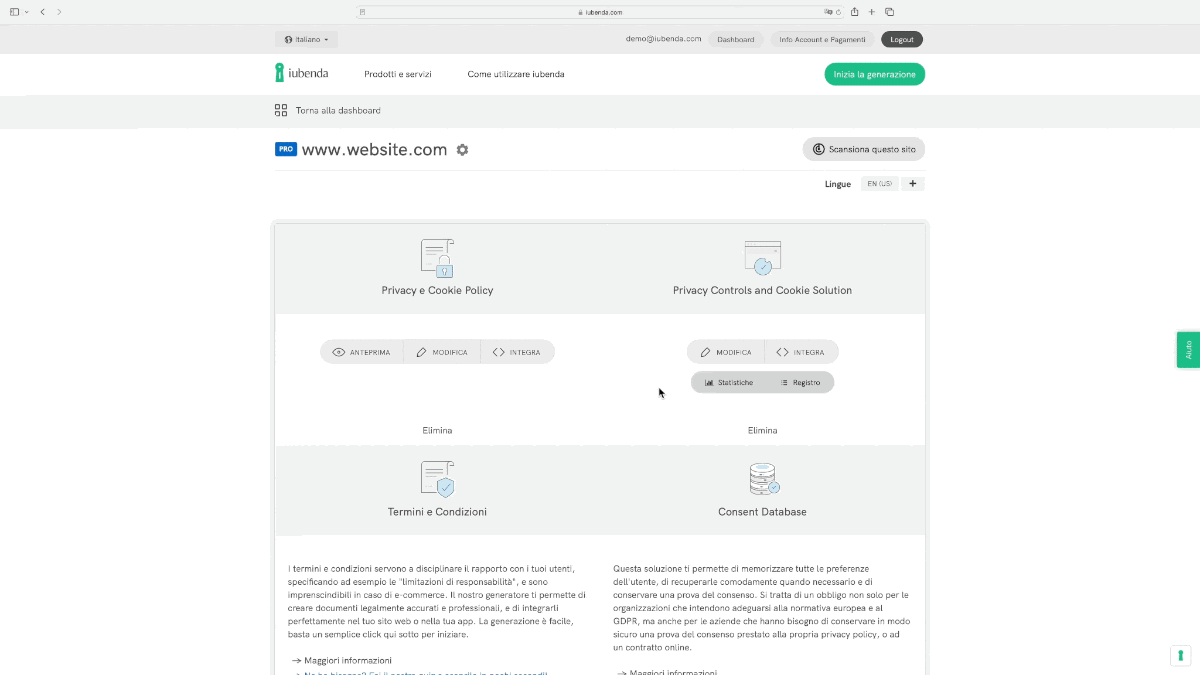Click the Safari address bar
This screenshot has width=1200, height=675.
tap(600, 12)
